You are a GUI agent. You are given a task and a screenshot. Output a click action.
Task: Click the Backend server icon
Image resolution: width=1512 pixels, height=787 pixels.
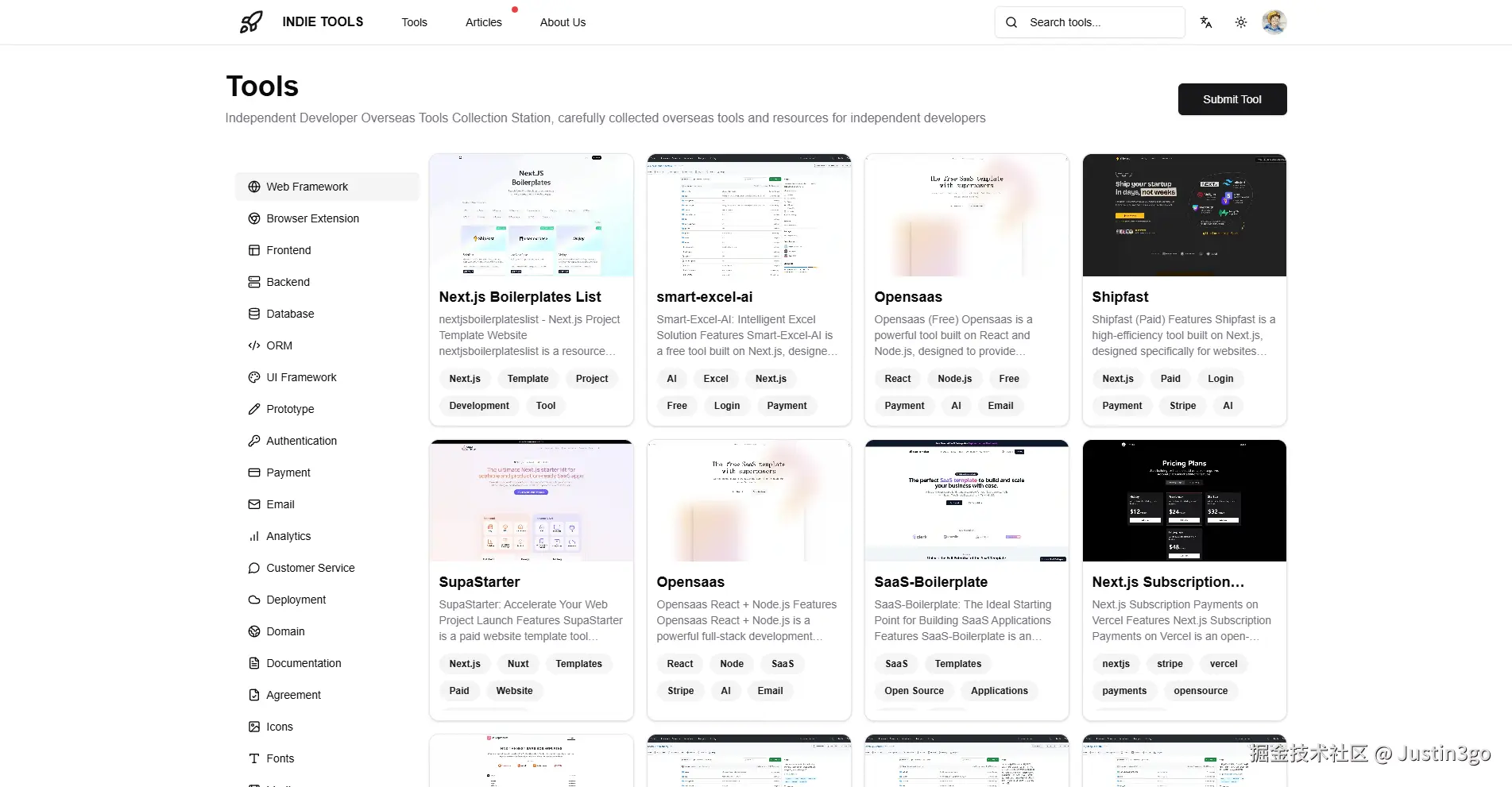(x=254, y=282)
